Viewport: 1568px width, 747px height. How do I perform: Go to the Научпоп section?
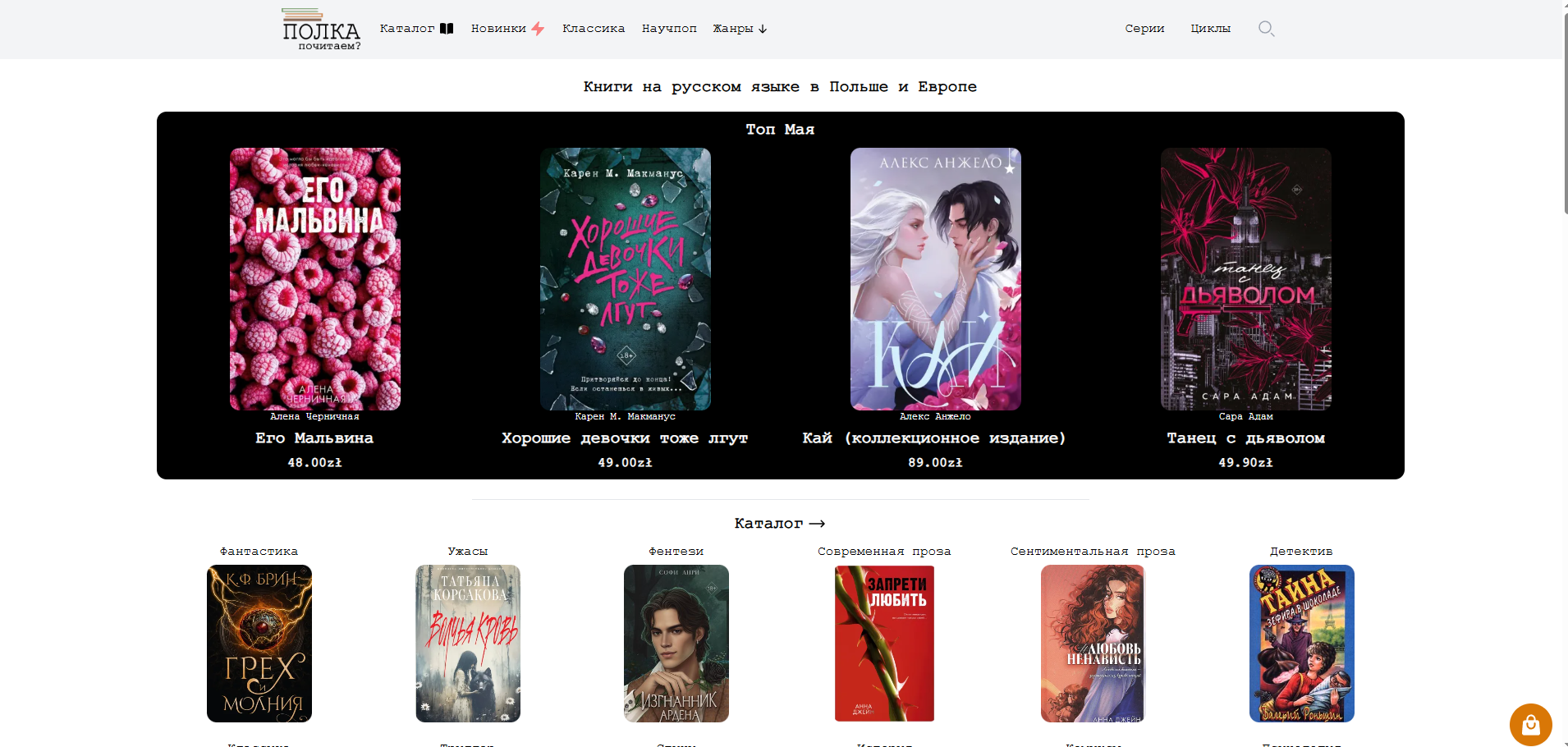point(669,29)
